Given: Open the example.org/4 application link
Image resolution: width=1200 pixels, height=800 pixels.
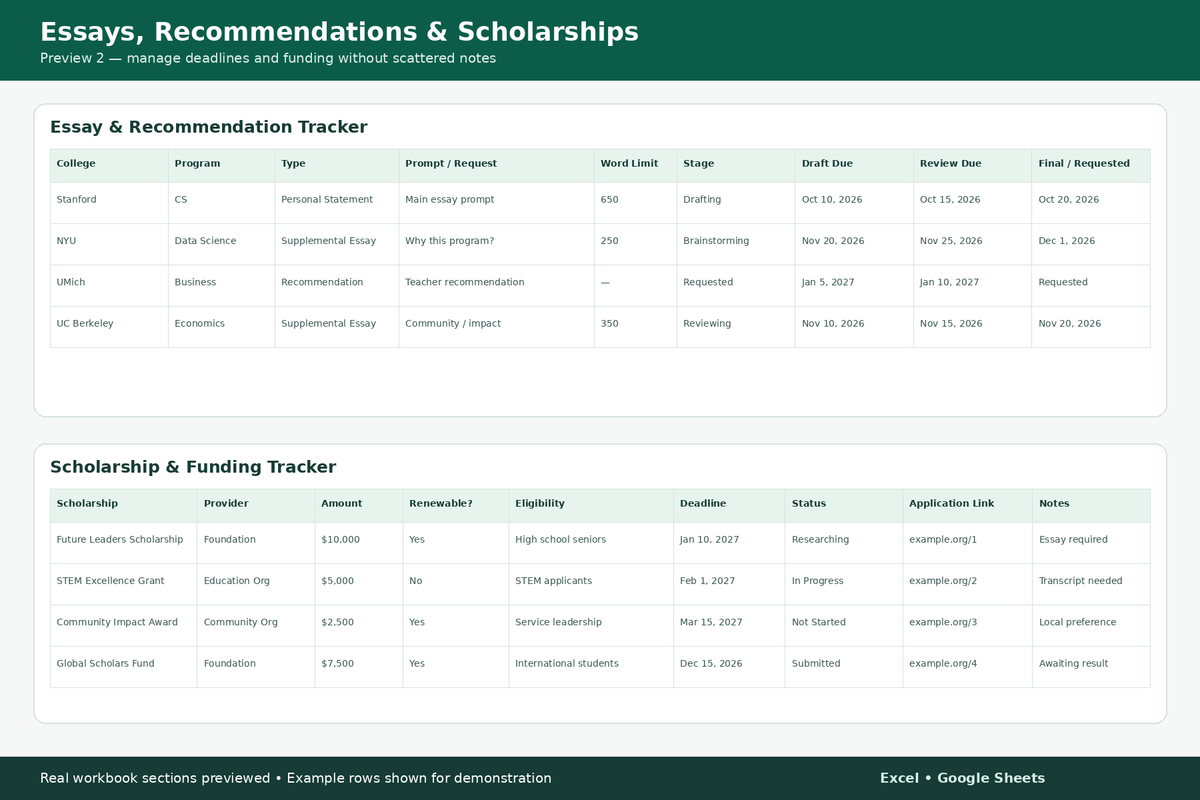Looking at the screenshot, I should (x=943, y=664).
